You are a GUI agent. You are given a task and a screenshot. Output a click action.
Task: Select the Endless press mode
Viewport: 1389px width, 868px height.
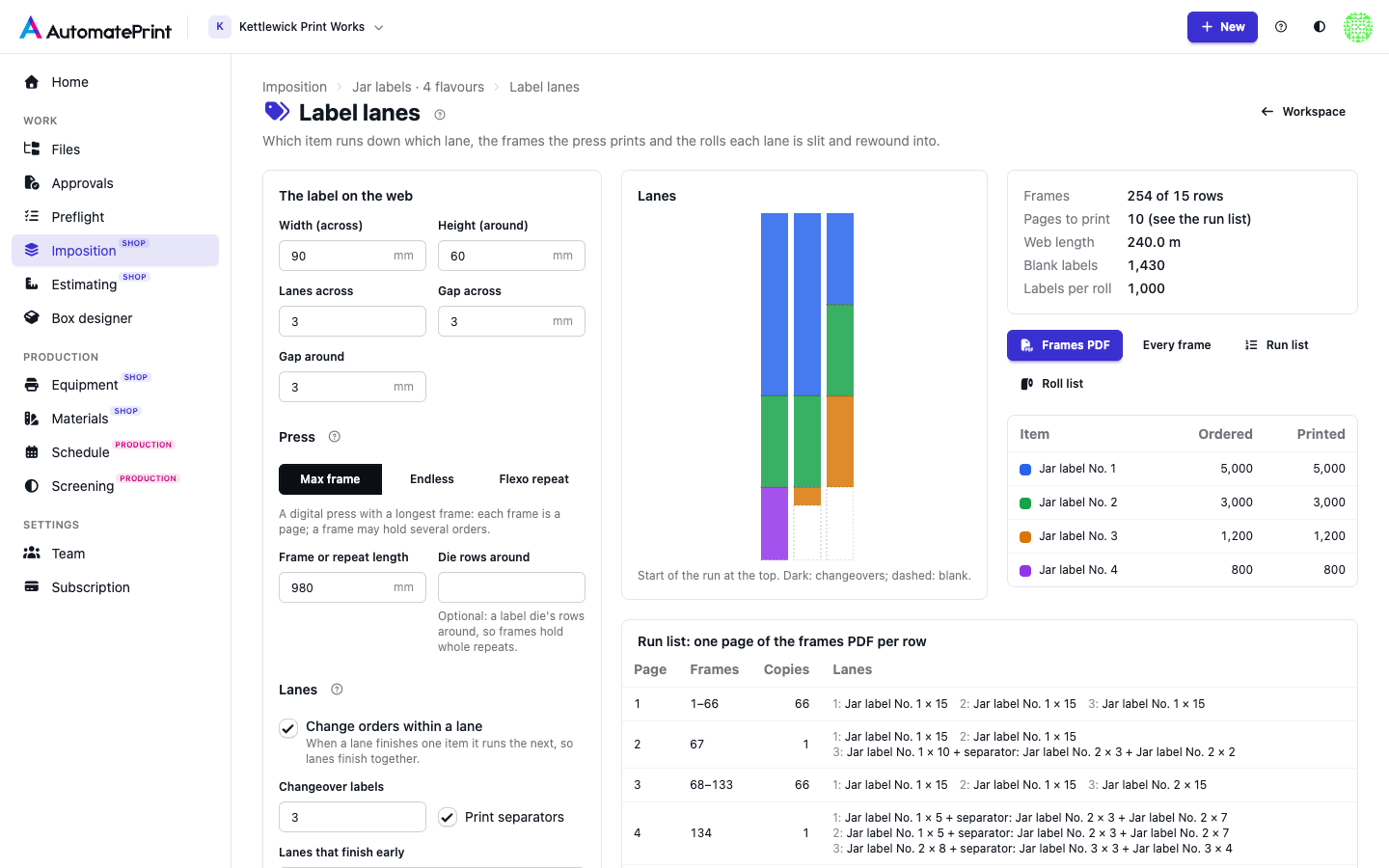432,479
